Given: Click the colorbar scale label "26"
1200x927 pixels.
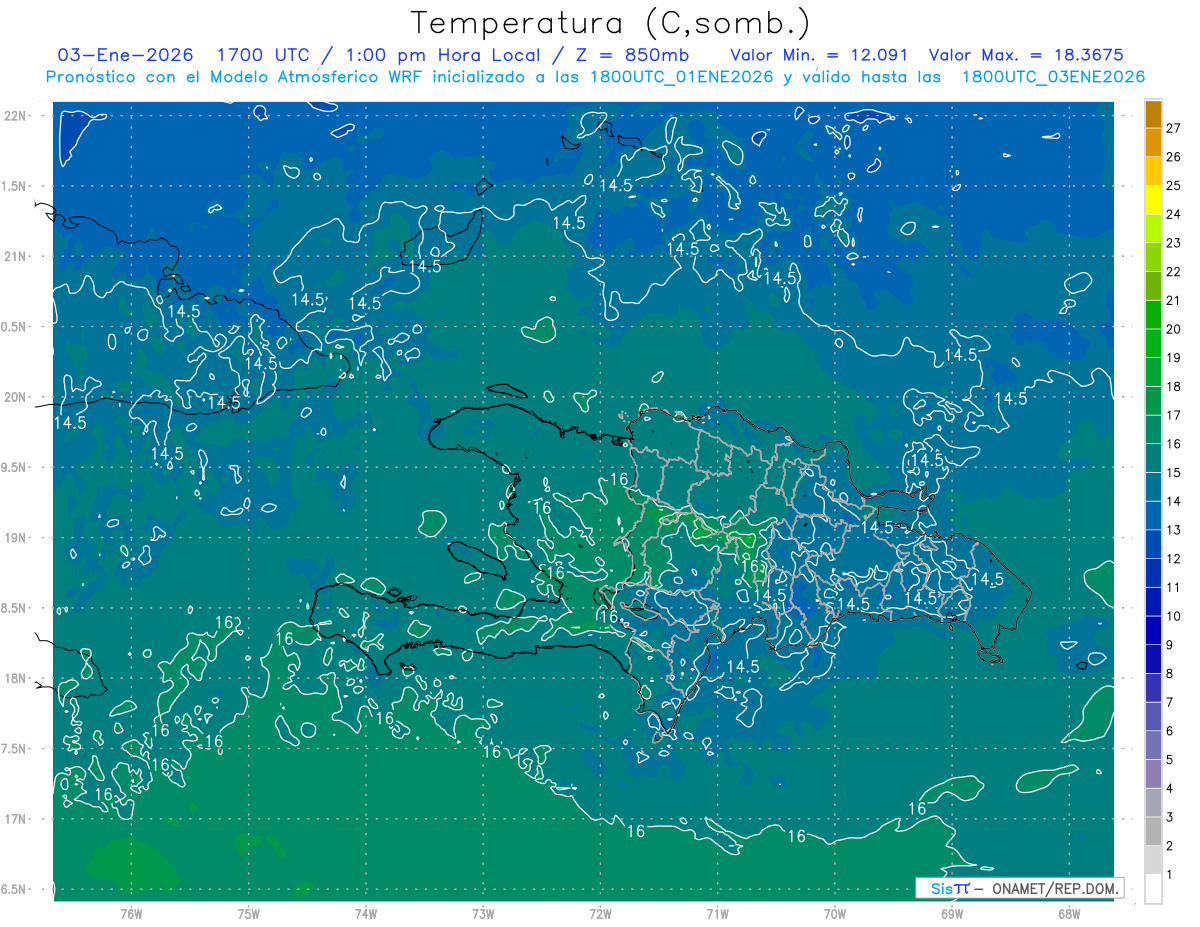Looking at the screenshot, I should click(x=1174, y=157).
